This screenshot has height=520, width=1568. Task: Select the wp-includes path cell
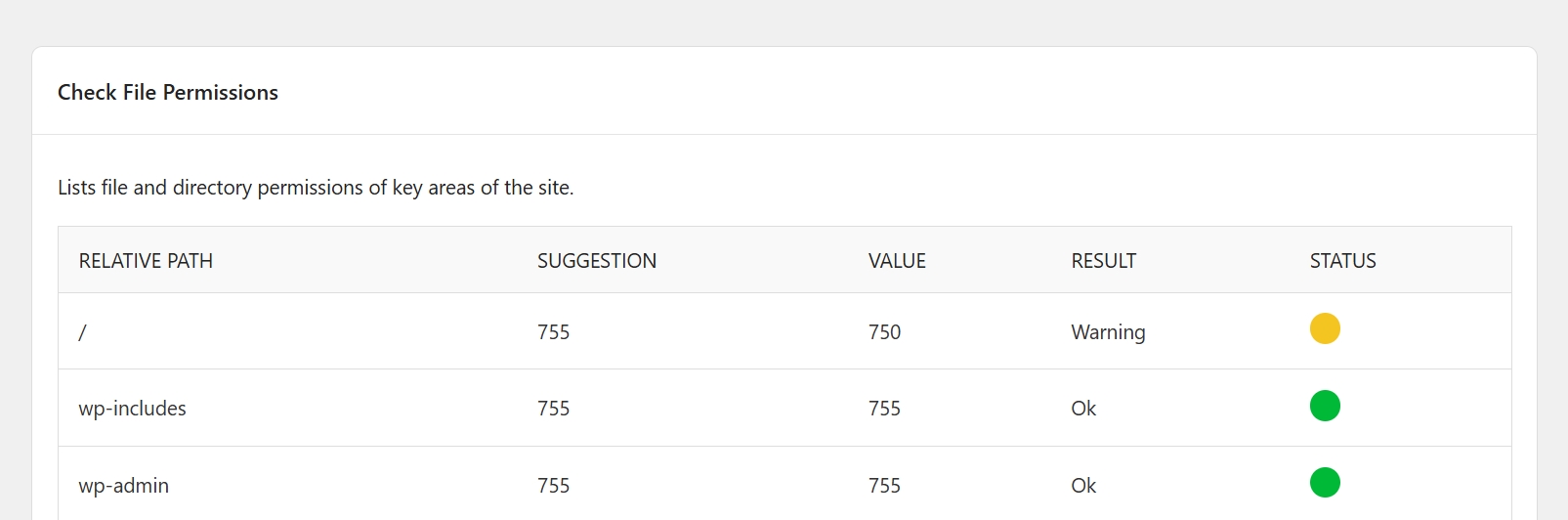click(133, 409)
